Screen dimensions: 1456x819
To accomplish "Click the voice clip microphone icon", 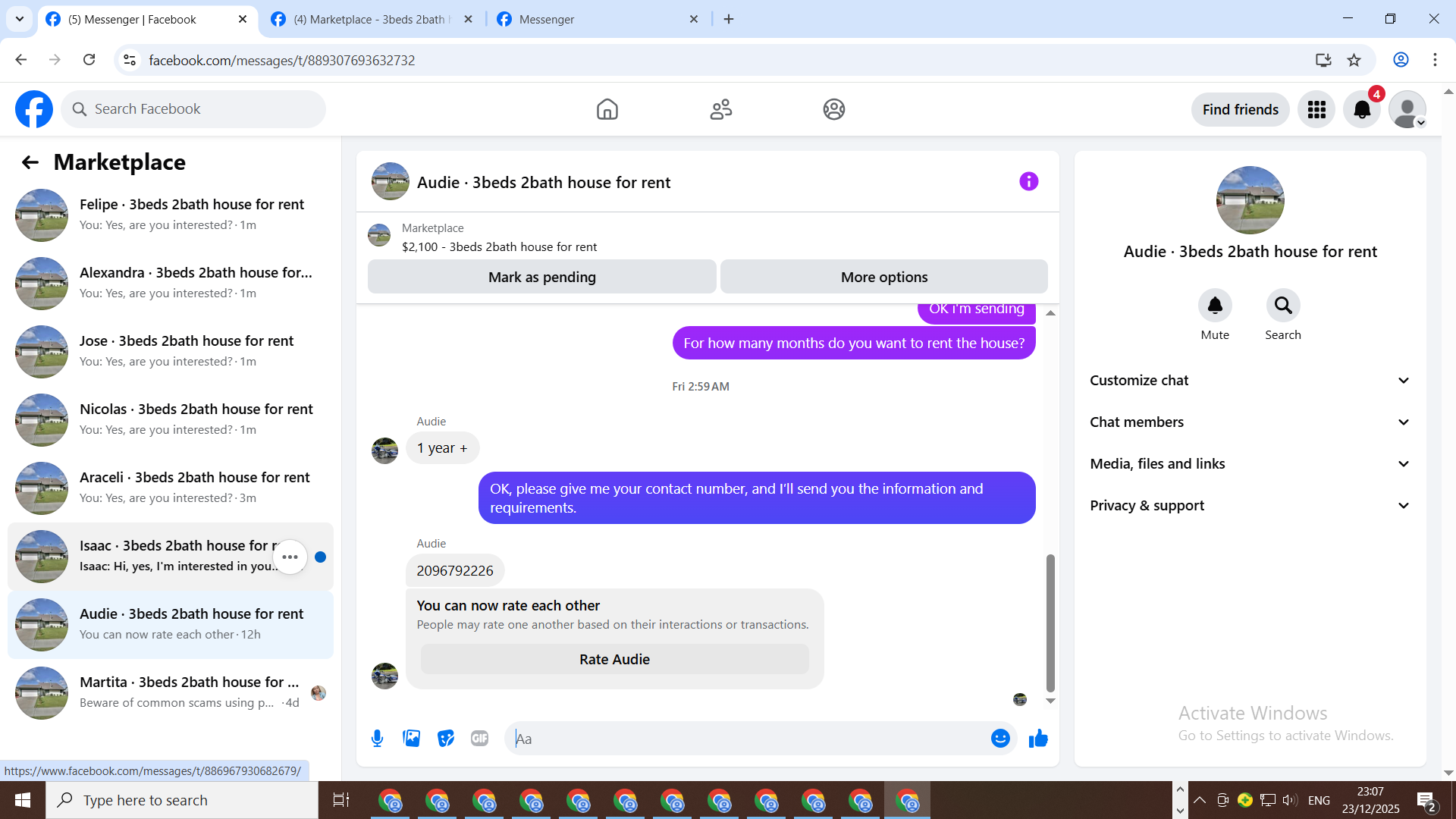I will [x=377, y=738].
